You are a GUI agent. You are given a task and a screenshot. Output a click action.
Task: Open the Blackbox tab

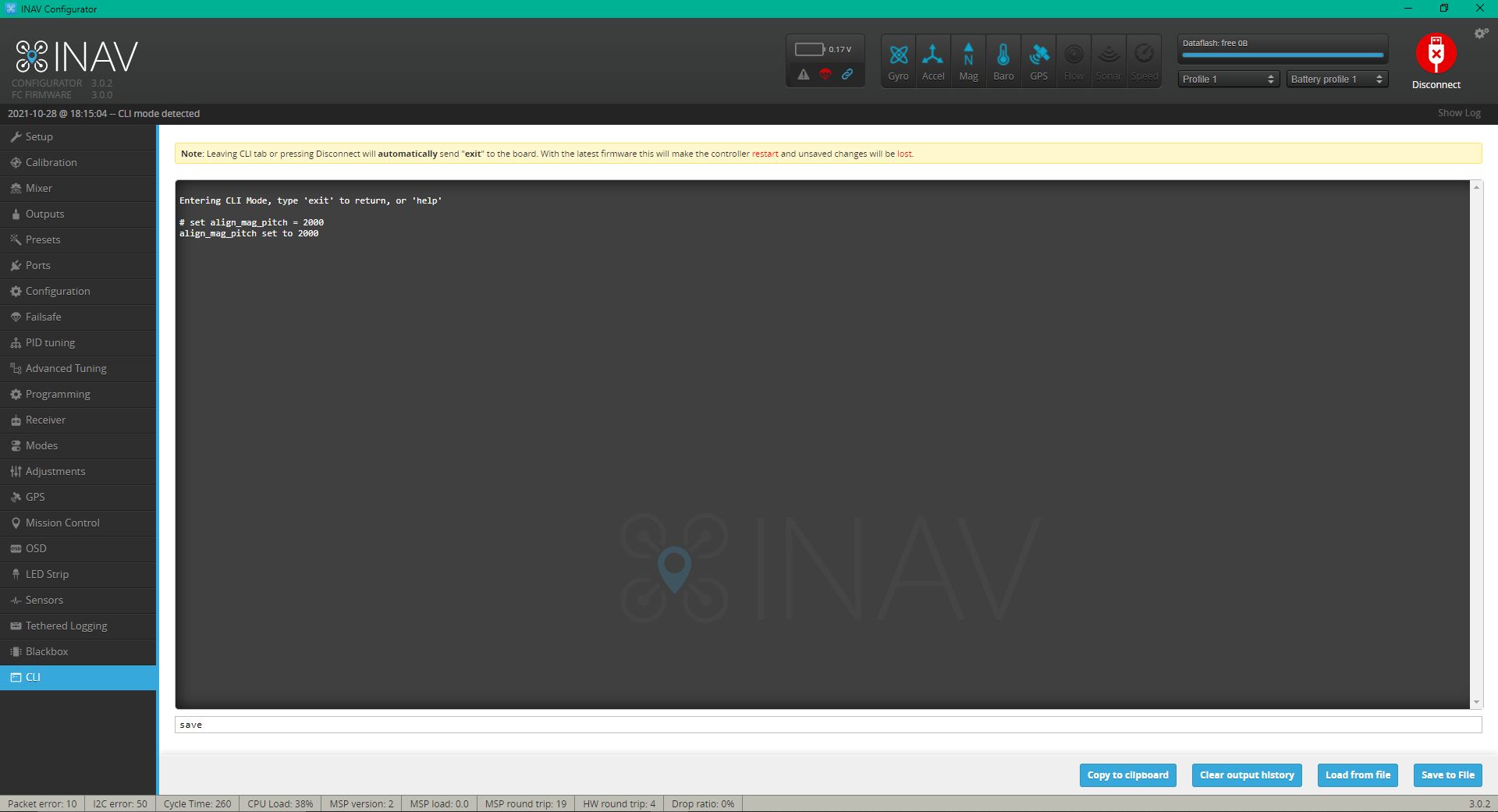(78, 651)
